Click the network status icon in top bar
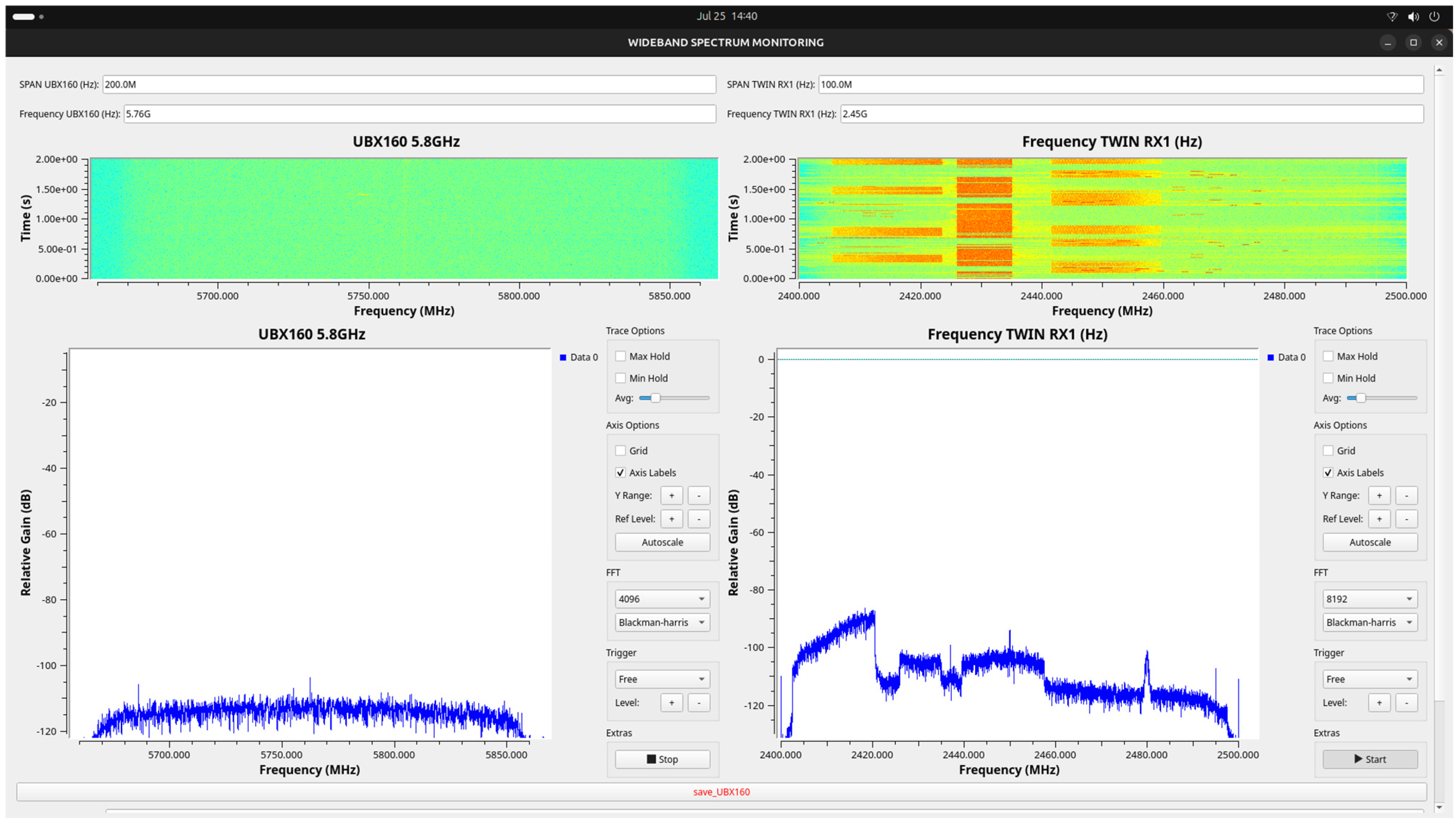 [1392, 16]
